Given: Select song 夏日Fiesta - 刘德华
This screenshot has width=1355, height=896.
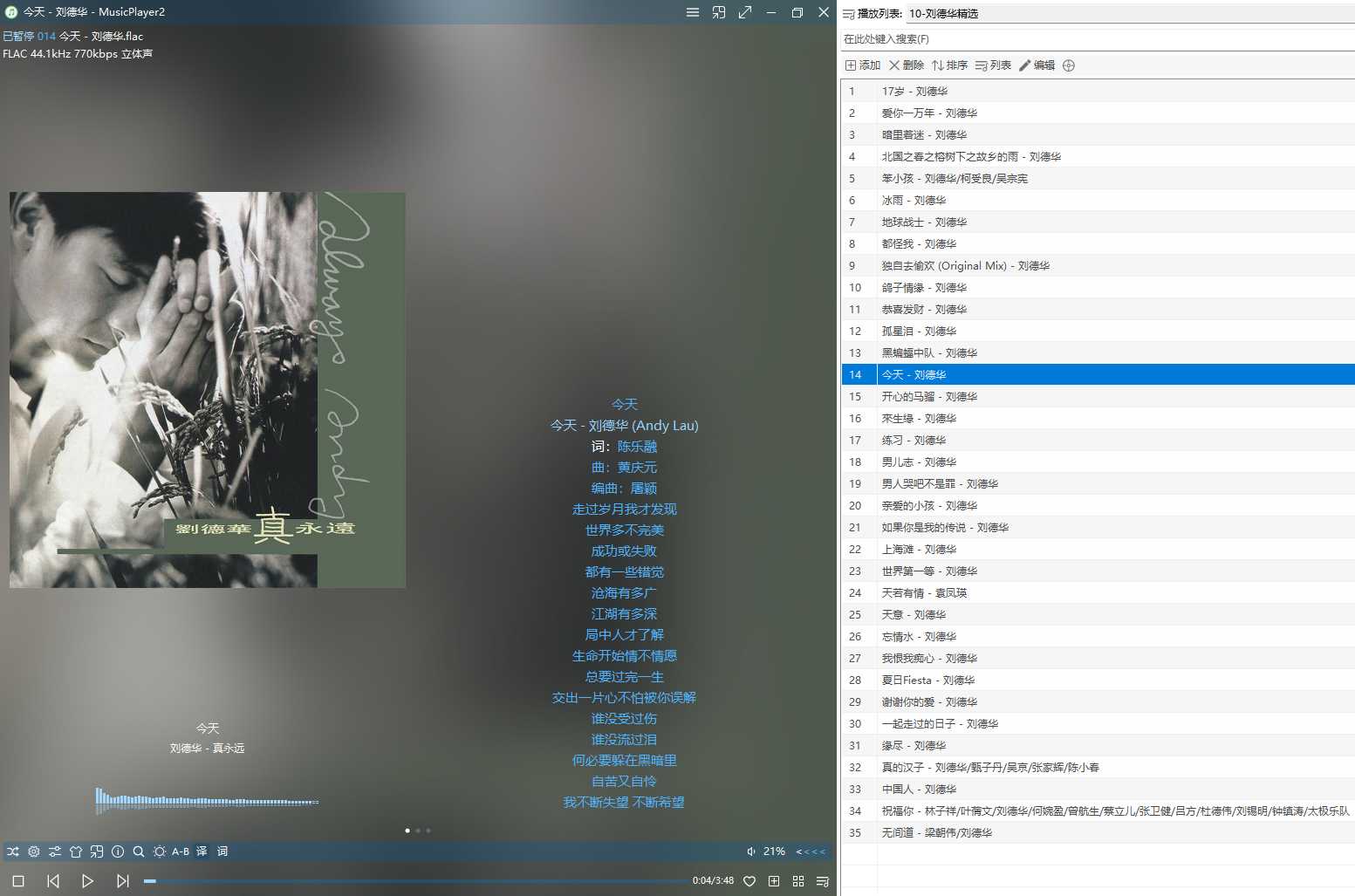Looking at the screenshot, I should coord(1098,680).
